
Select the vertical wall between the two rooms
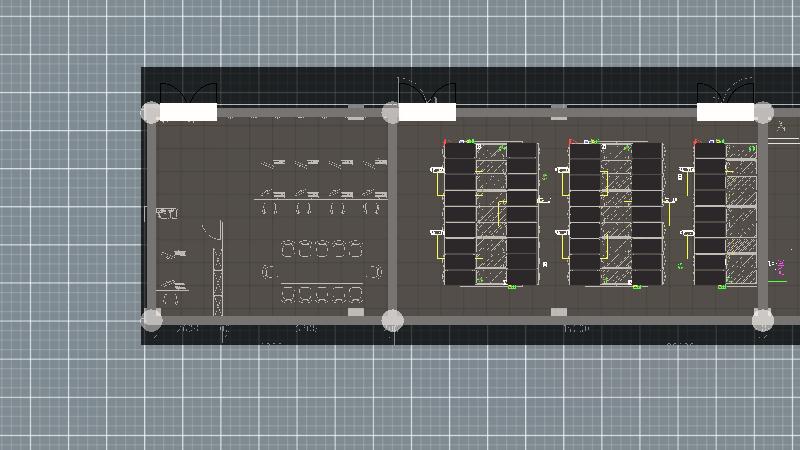click(393, 215)
